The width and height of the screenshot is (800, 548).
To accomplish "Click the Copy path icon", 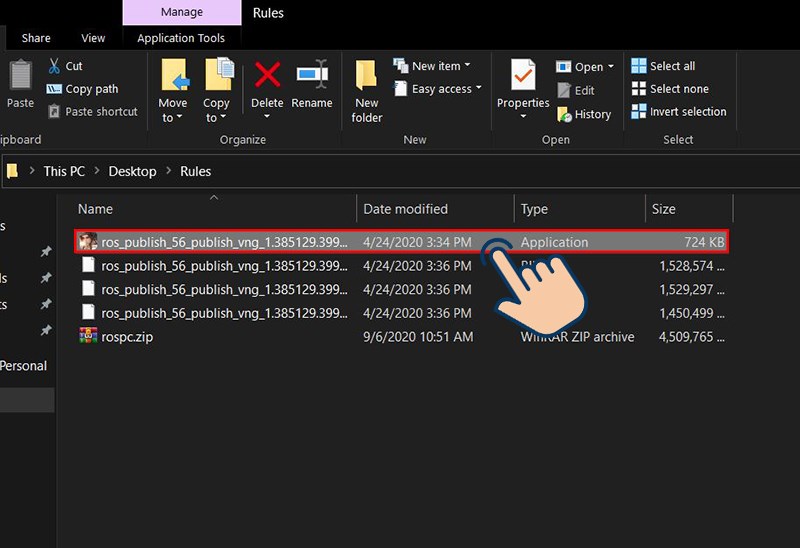I will coord(53,89).
